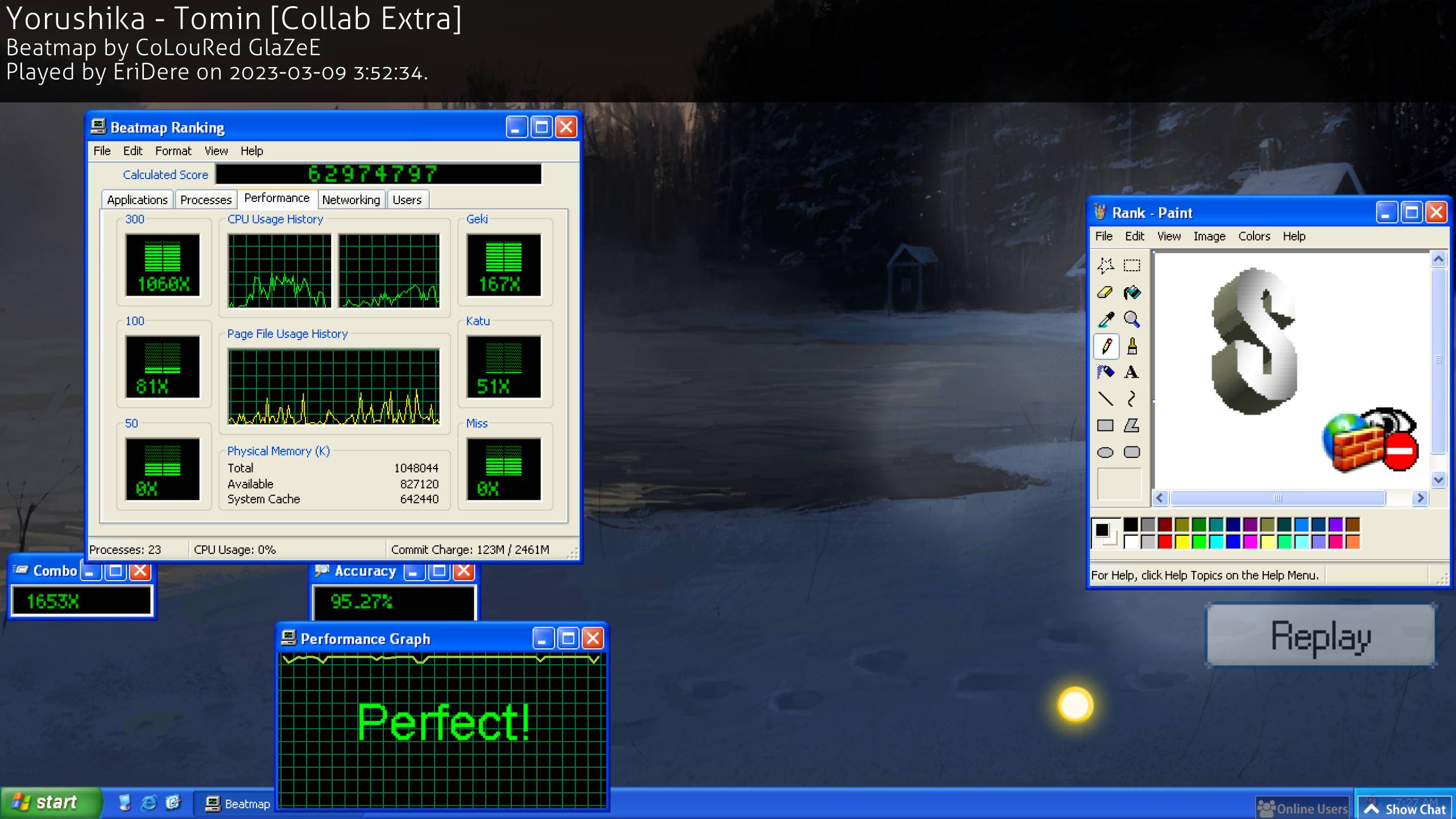
Task: Select the Ellipse shape tool in Paint
Action: point(1105,452)
